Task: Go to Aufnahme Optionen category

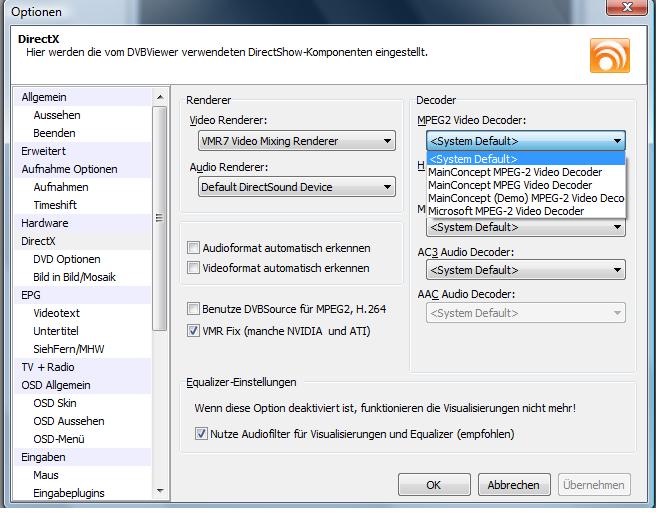Action: (x=69, y=169)
